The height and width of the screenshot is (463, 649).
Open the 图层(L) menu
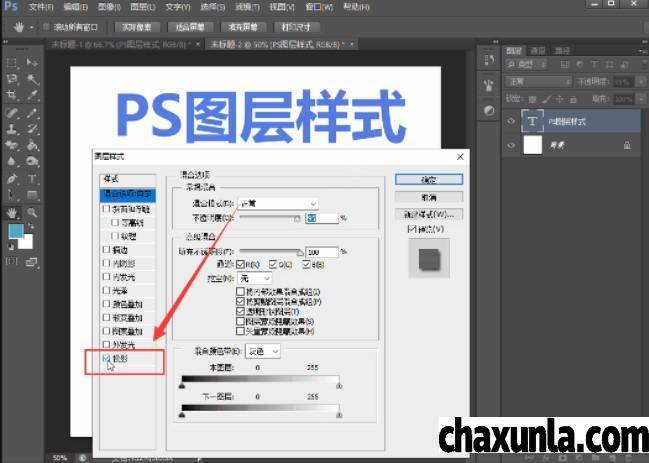[143, 7]
